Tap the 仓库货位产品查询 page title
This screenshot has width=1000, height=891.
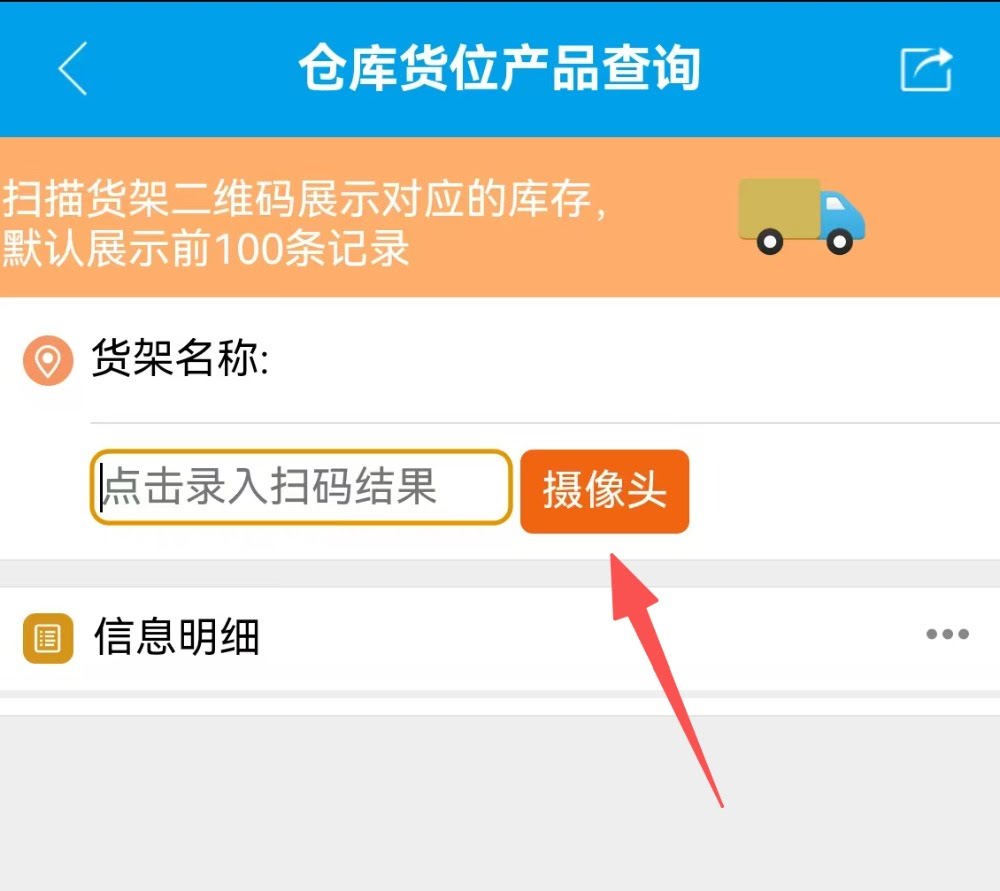pyautogui.click(x=500, y=68)
